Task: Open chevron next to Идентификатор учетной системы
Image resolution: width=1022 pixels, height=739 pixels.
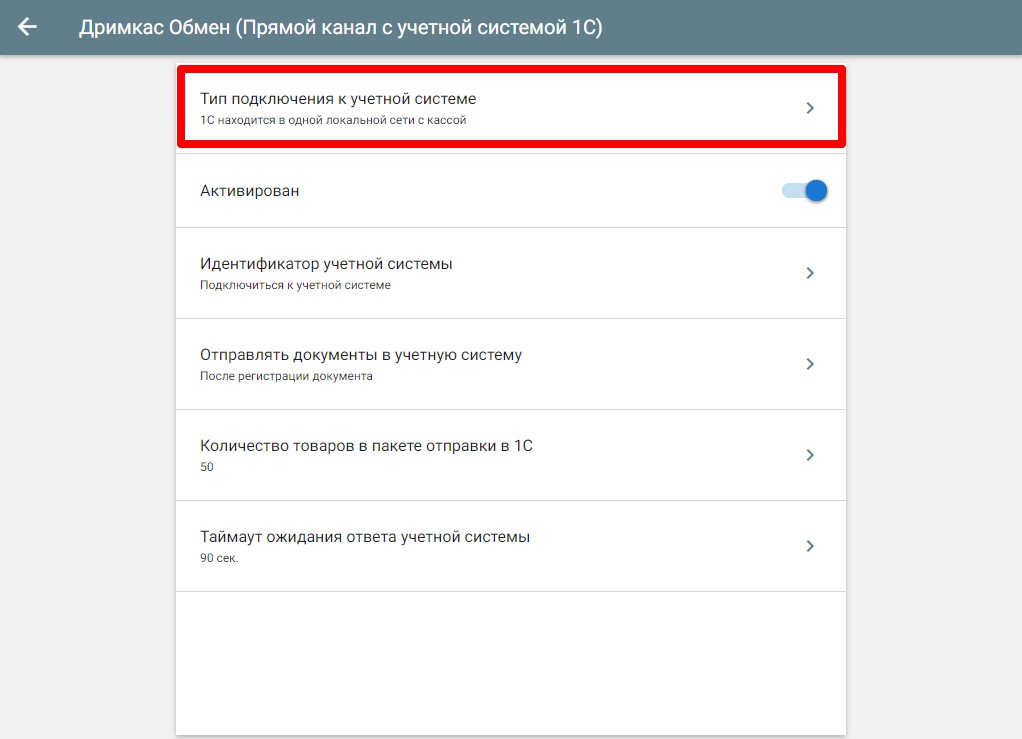Action: pos(810,273)
